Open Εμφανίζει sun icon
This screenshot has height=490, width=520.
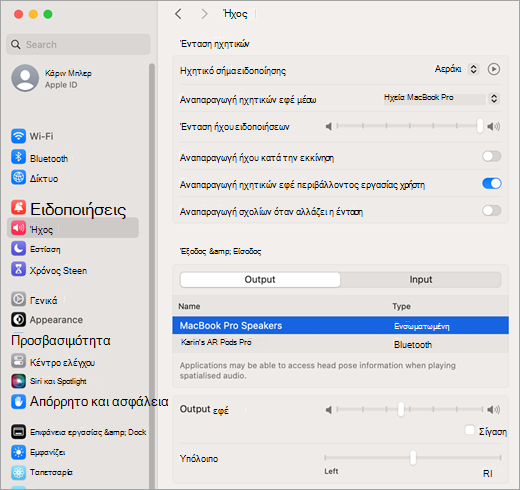pos(18,452)
